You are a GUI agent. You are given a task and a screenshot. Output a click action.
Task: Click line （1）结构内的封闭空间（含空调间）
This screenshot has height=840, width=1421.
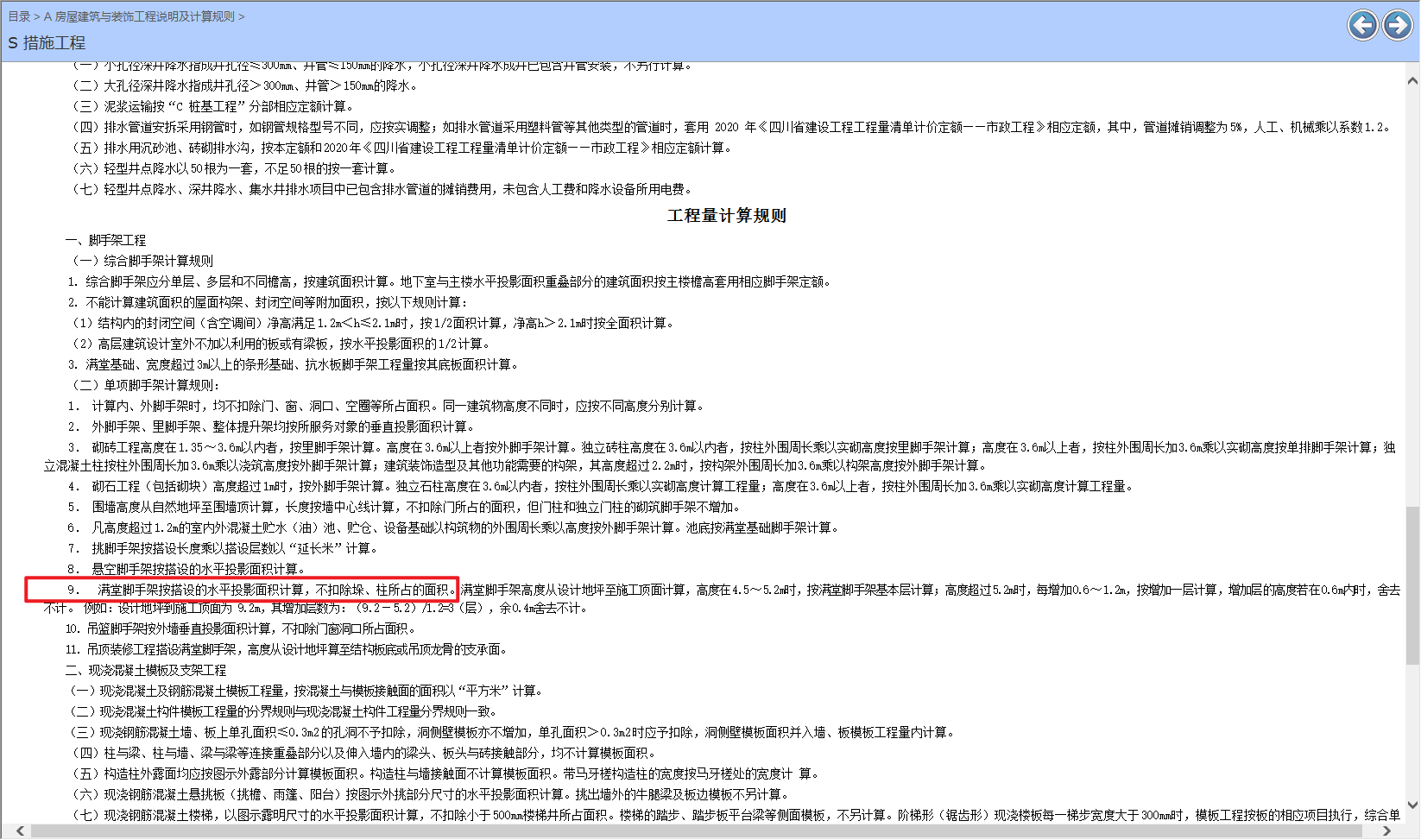pyautogui.click(x=372, y=323)
